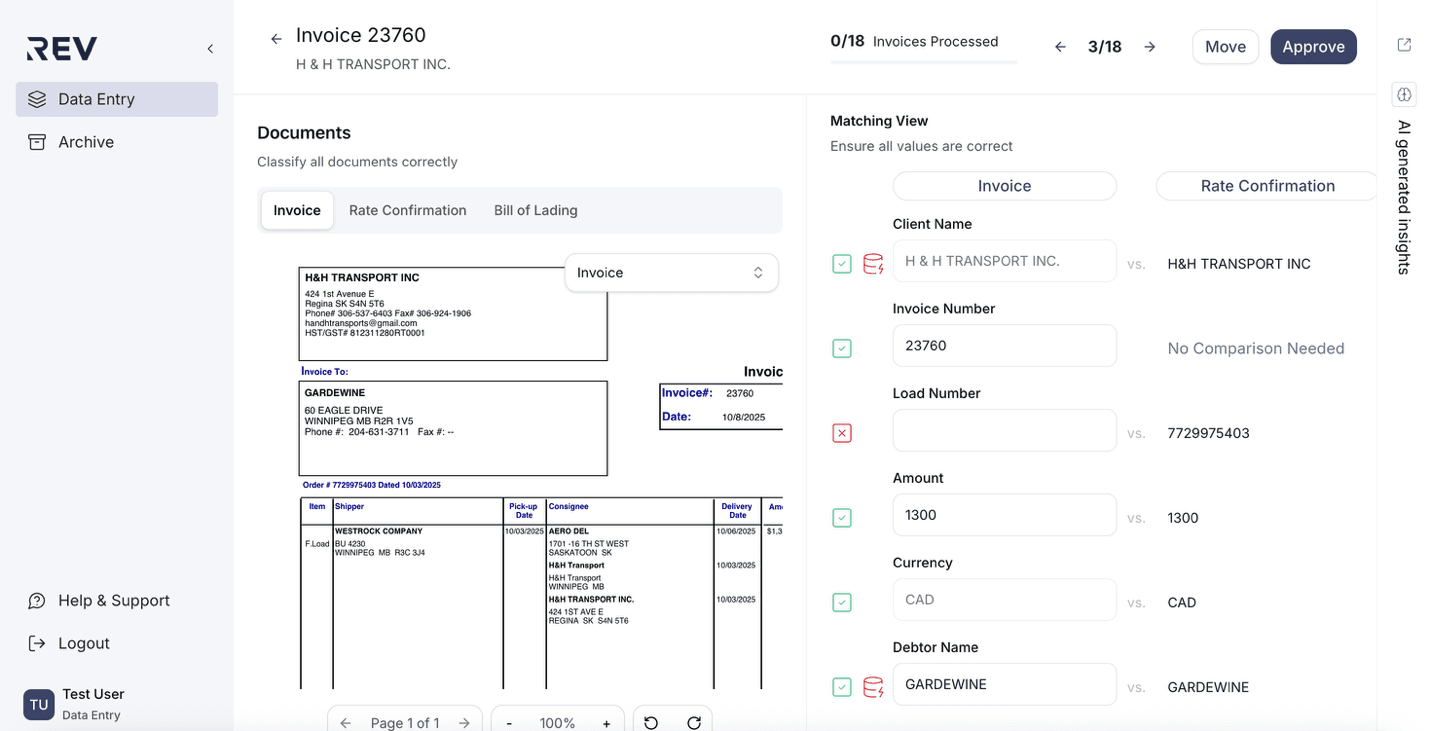Toggle the Amount match checkbox

pos(842,518)
